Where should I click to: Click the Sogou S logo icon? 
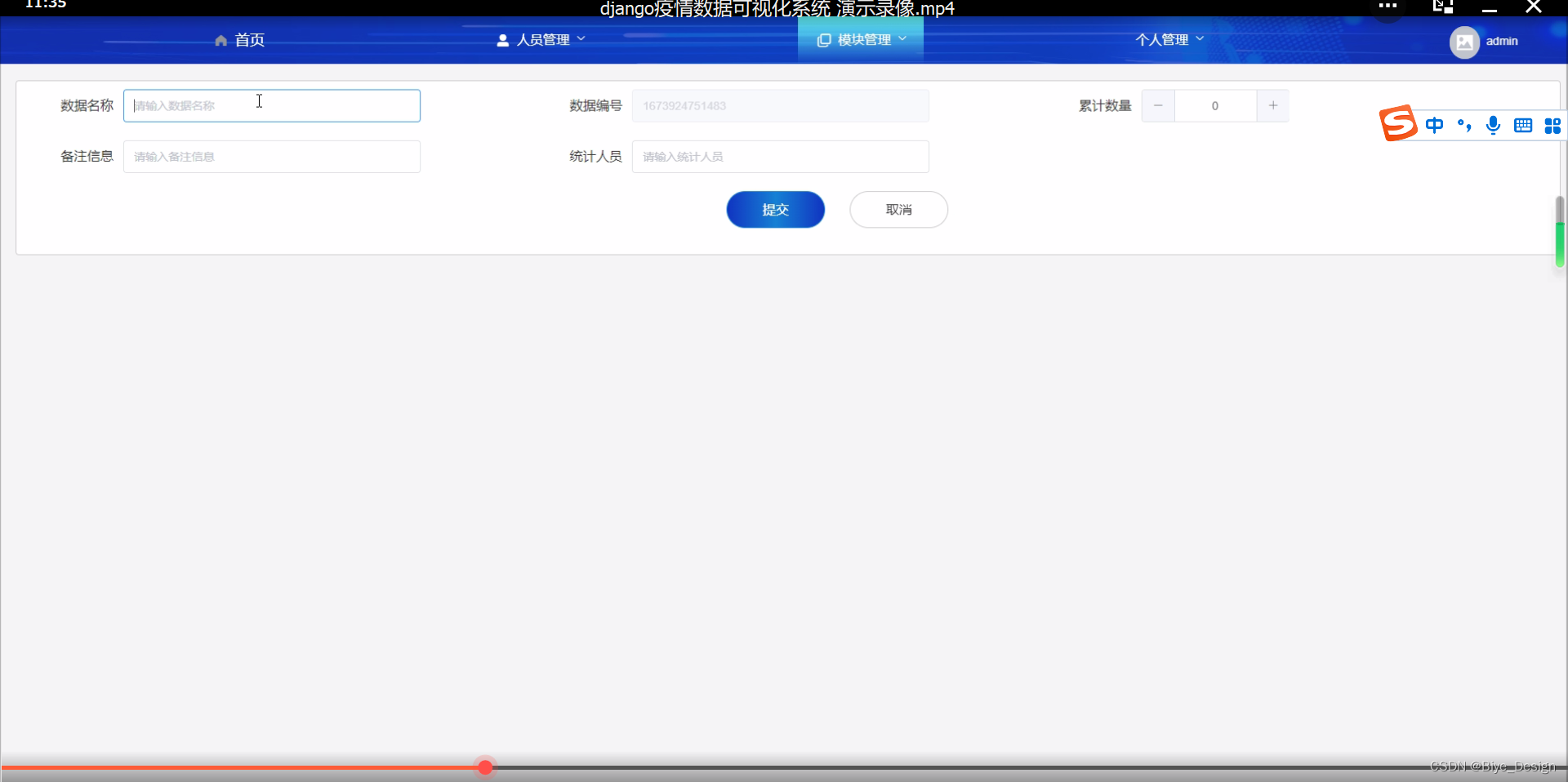tap(1398, 123)
